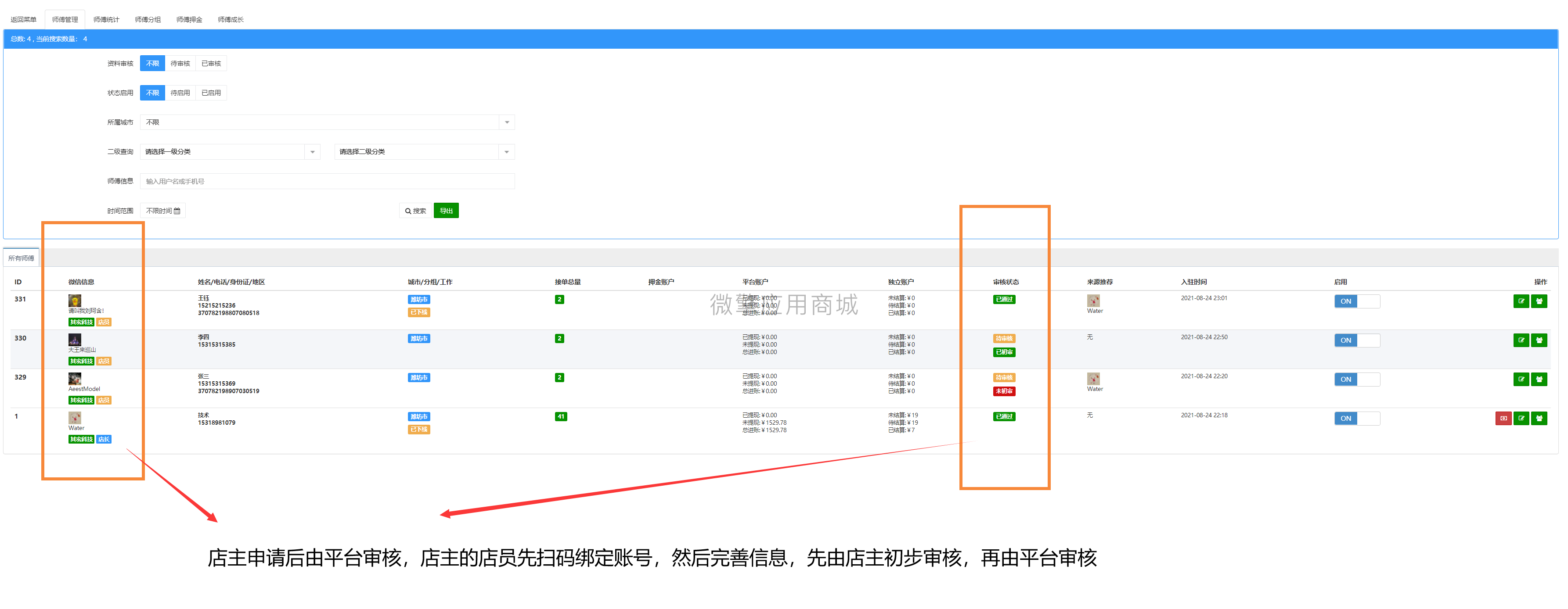Click ID number 370782198907030519

pyautogui.click(x=228, y=391)
